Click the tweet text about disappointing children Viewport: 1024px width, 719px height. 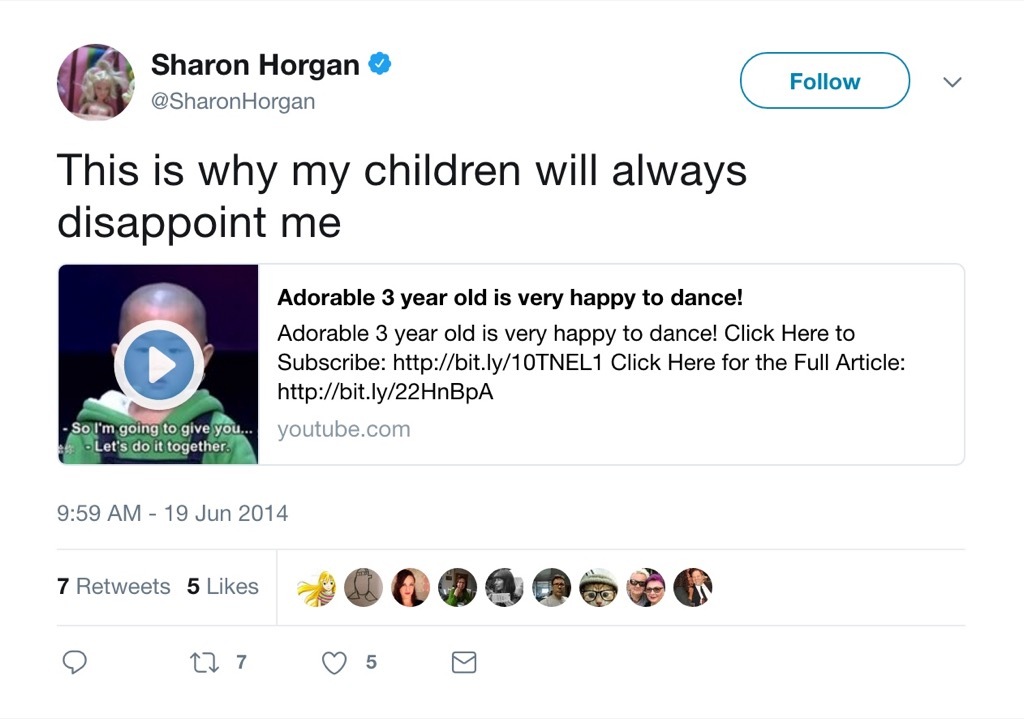(402, 196)
